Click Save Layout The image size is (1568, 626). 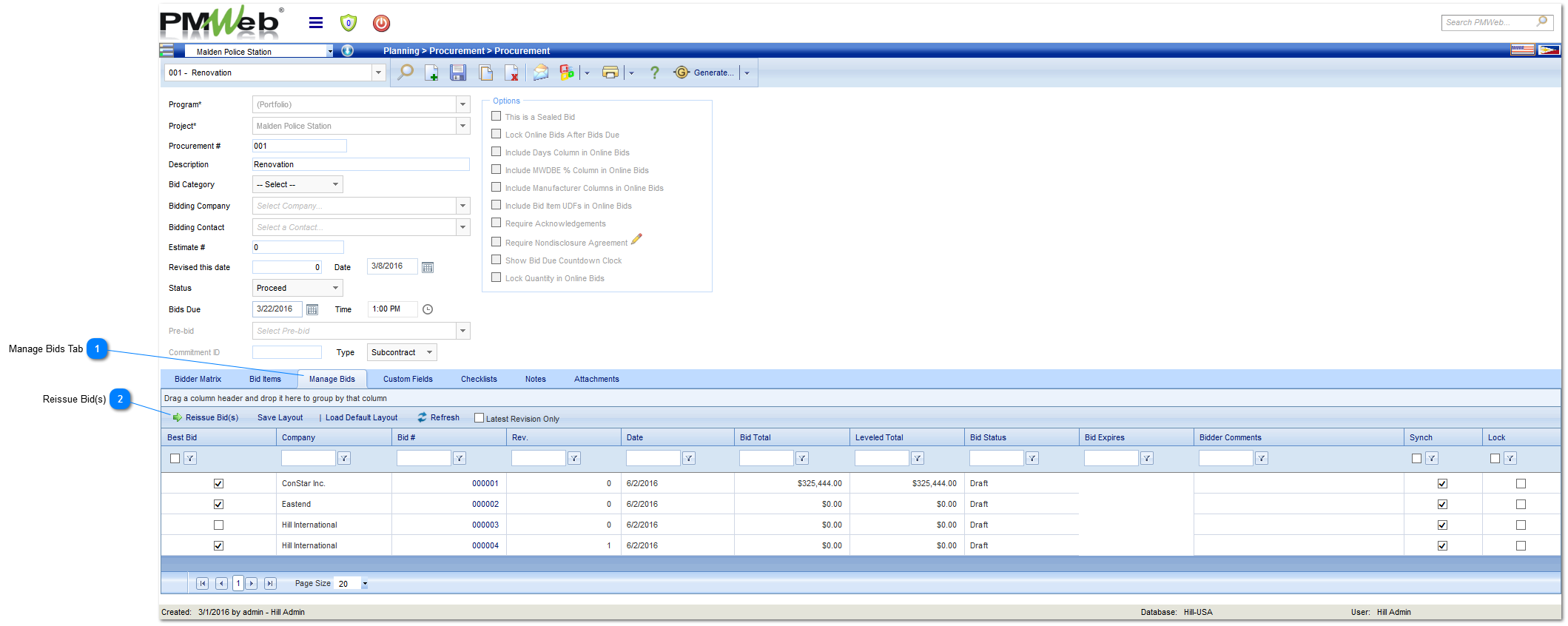tap(280, 417)
